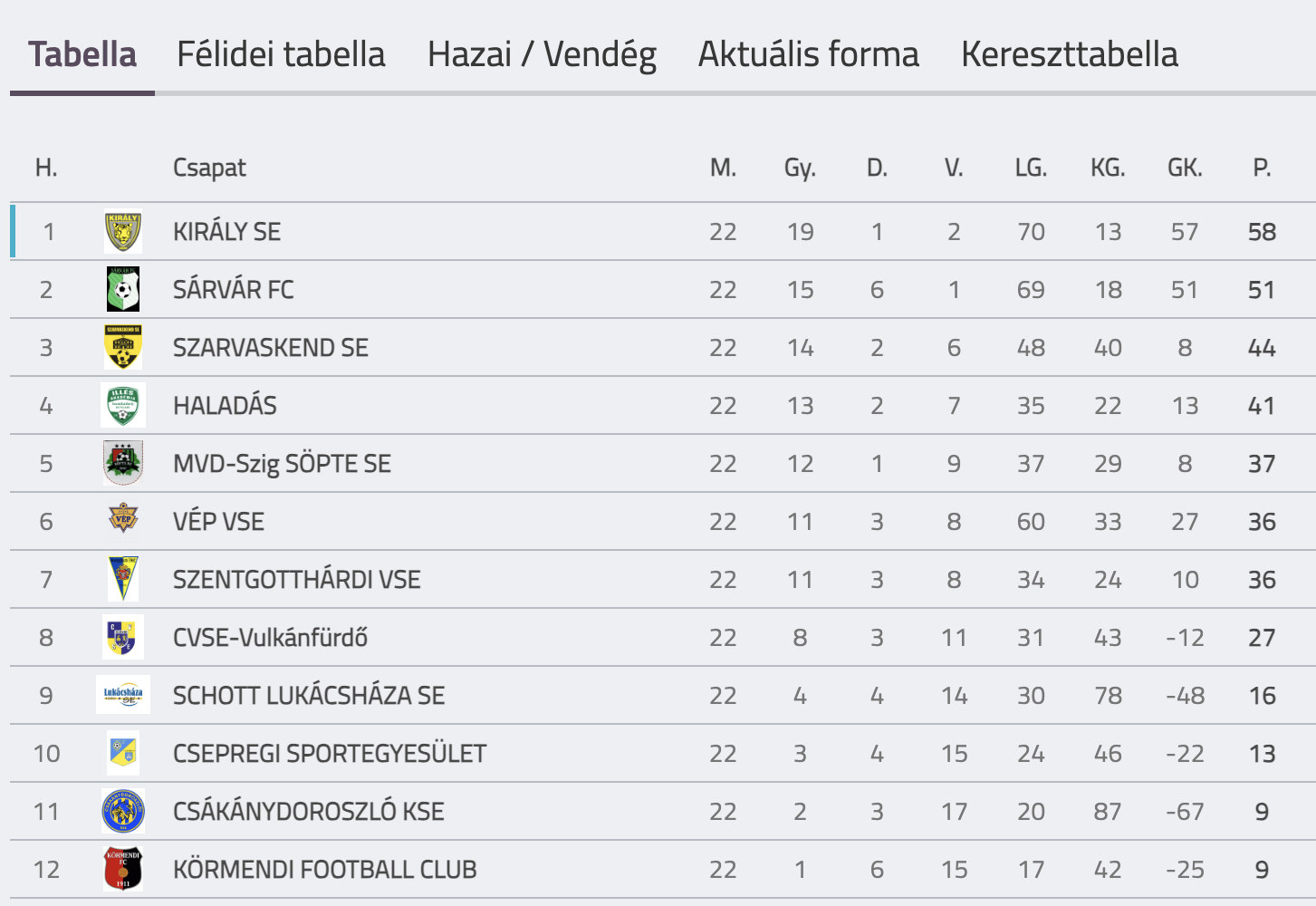The height and width of the screenshot is (906, 1316).
Task: Click the SÁRVÁR FC team logo
Action: pyautogui.click(x=123, y=290)
